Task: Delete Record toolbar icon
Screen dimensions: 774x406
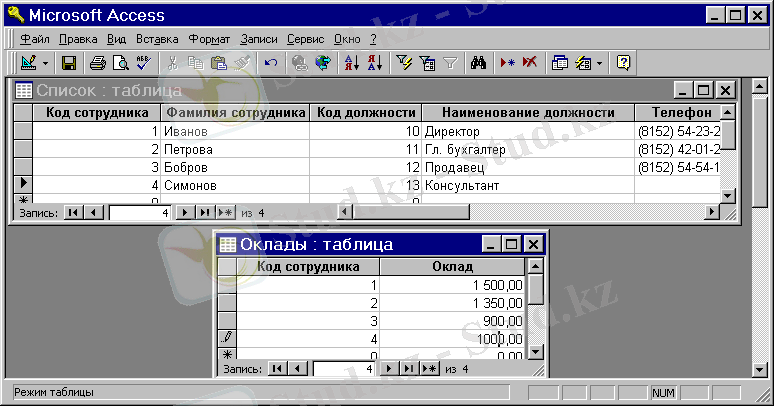Action: tap(530, 63)
